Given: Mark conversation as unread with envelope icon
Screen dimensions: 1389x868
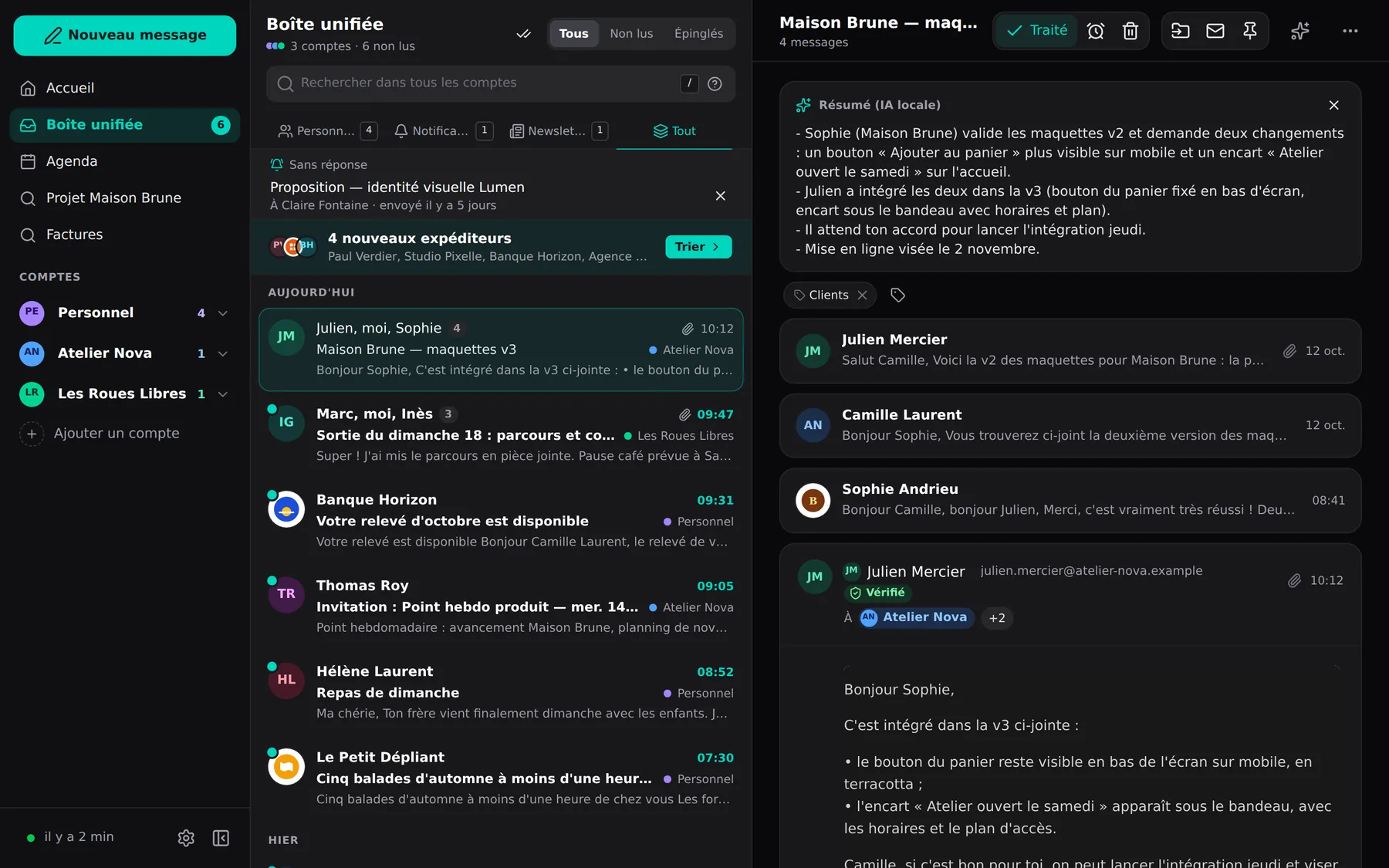Looking at the screenshot, I should 1215,31.
